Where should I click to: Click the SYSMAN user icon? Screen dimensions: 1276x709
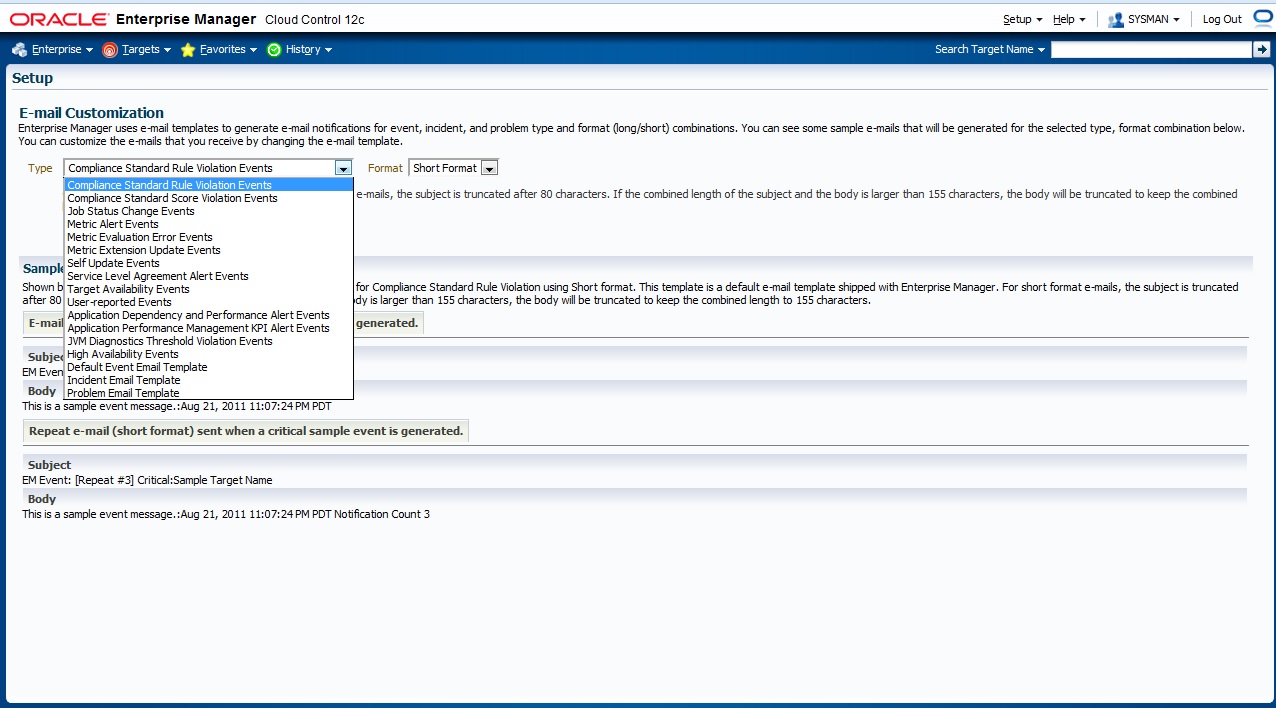[x=1116, y=19]
